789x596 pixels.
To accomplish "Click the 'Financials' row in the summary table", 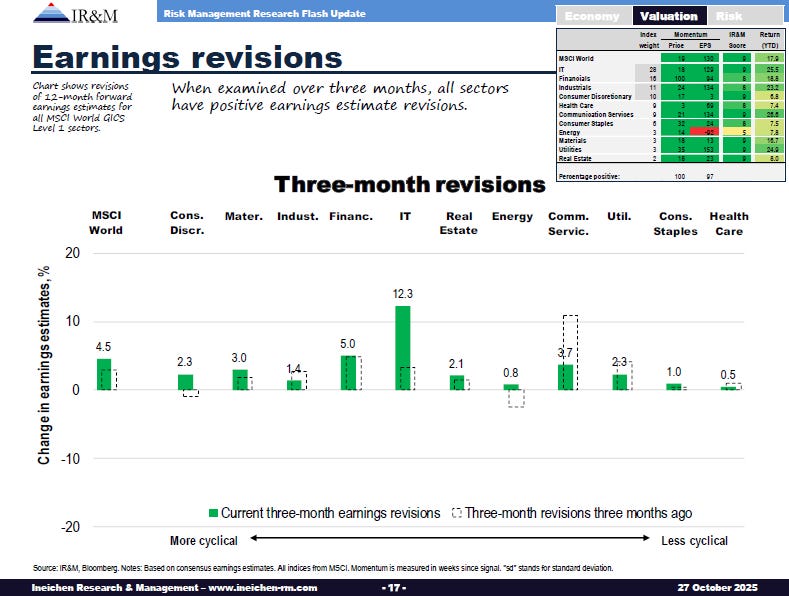I will pos(671,79).
